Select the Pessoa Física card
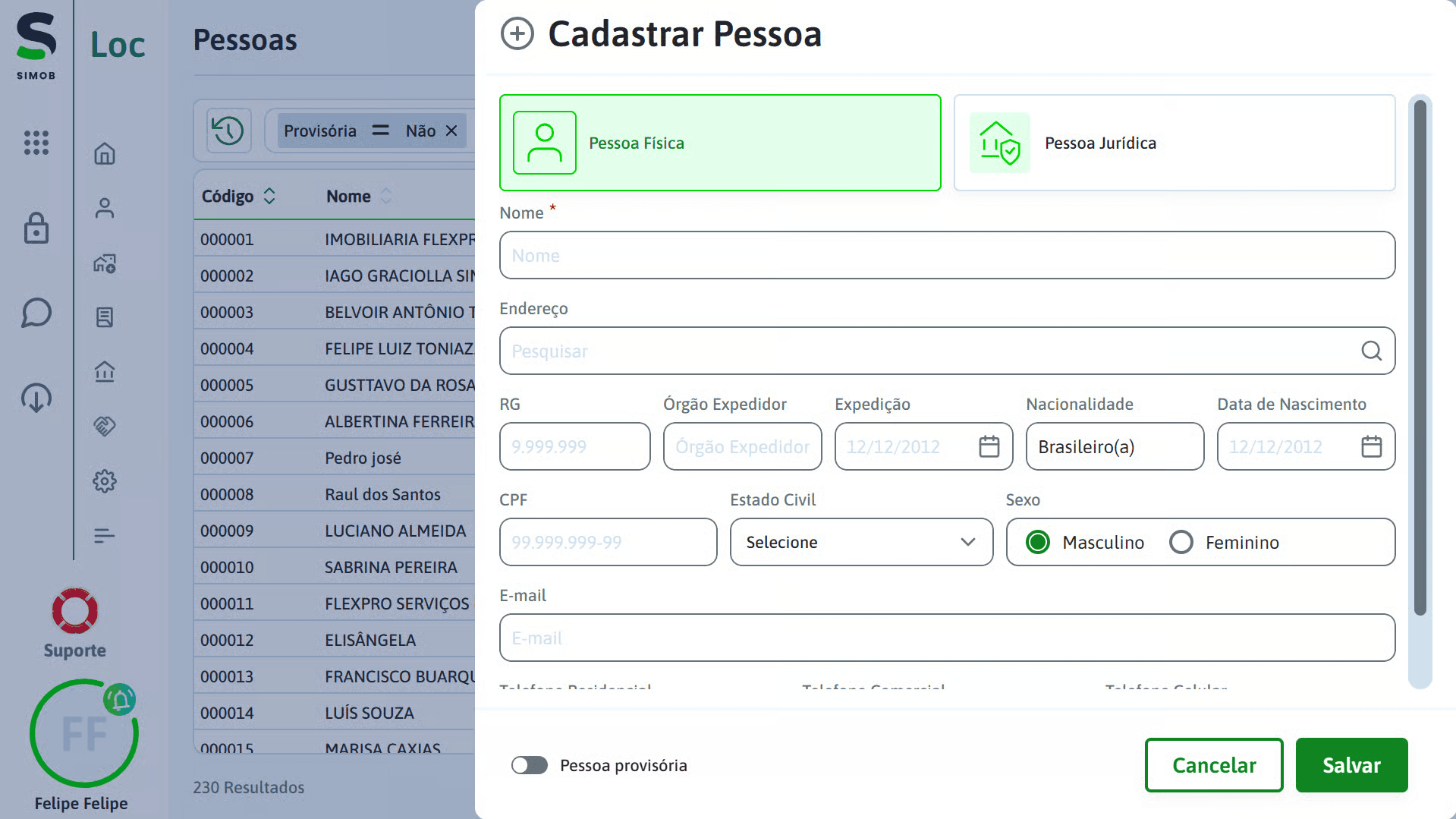The image size is (1456, 819). click(x=719, y=143)
